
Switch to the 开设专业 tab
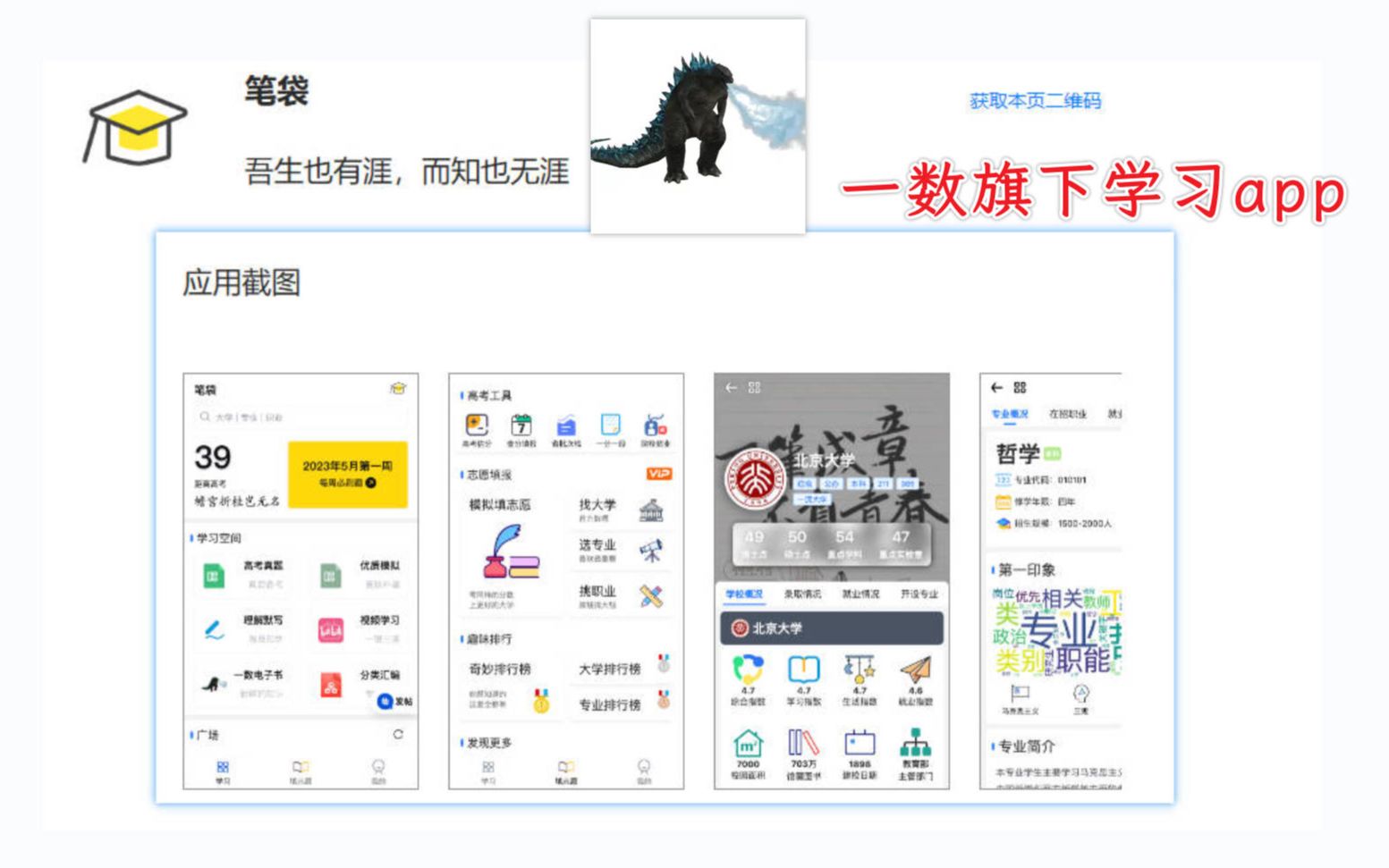(x=919, y=594)
